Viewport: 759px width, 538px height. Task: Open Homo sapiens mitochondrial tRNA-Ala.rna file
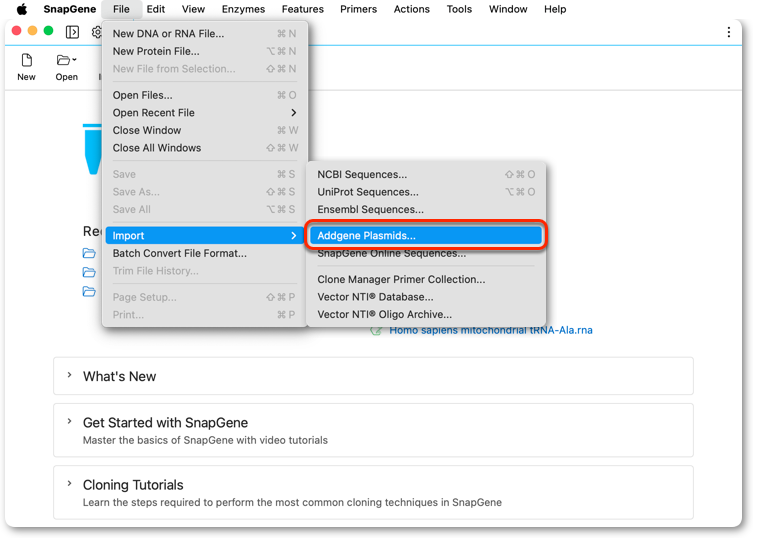pyautogui.click(x=490, y=330)
